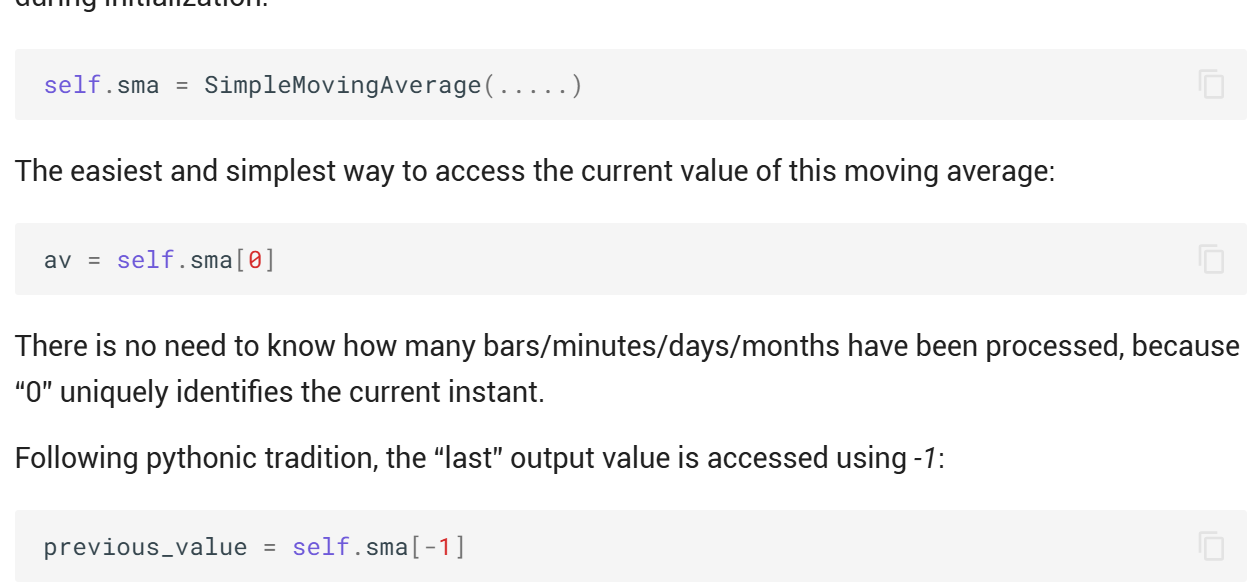Click the av variable in second snippet
Viewport: 1251px width, 582px height.
click(58, 260)
